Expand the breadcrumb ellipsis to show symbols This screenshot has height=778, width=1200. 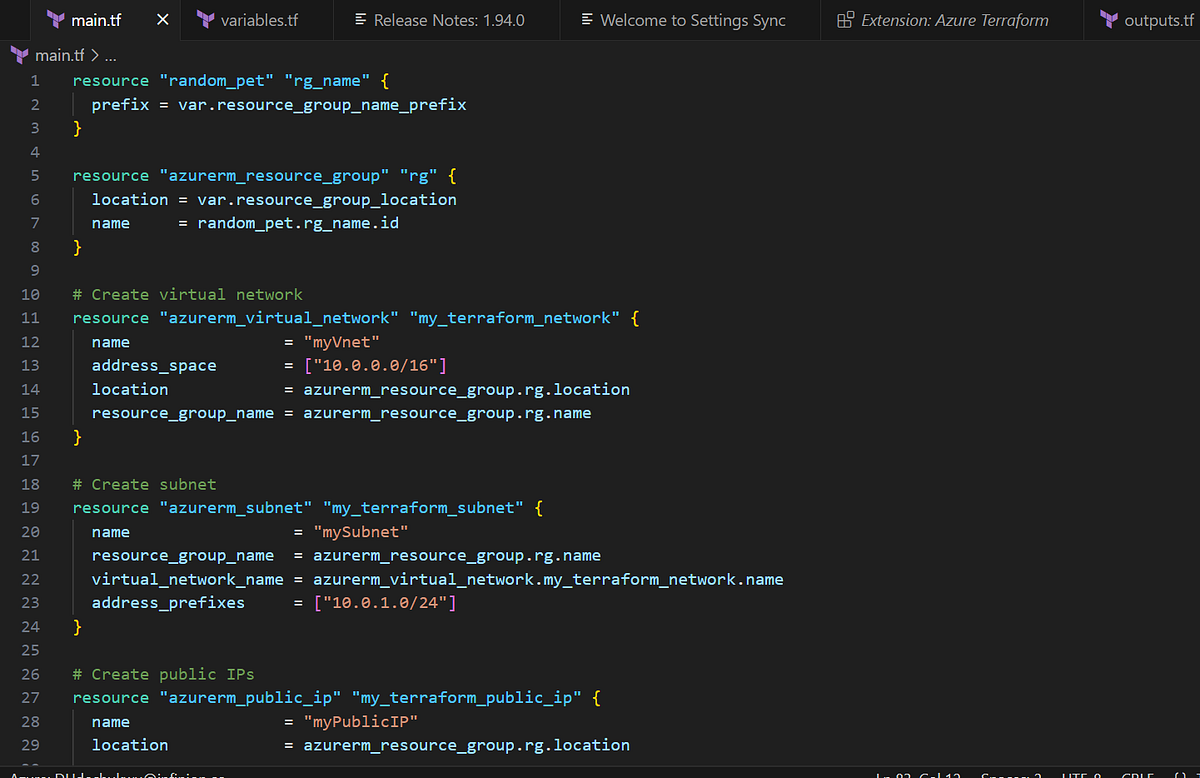coord(109,55)
